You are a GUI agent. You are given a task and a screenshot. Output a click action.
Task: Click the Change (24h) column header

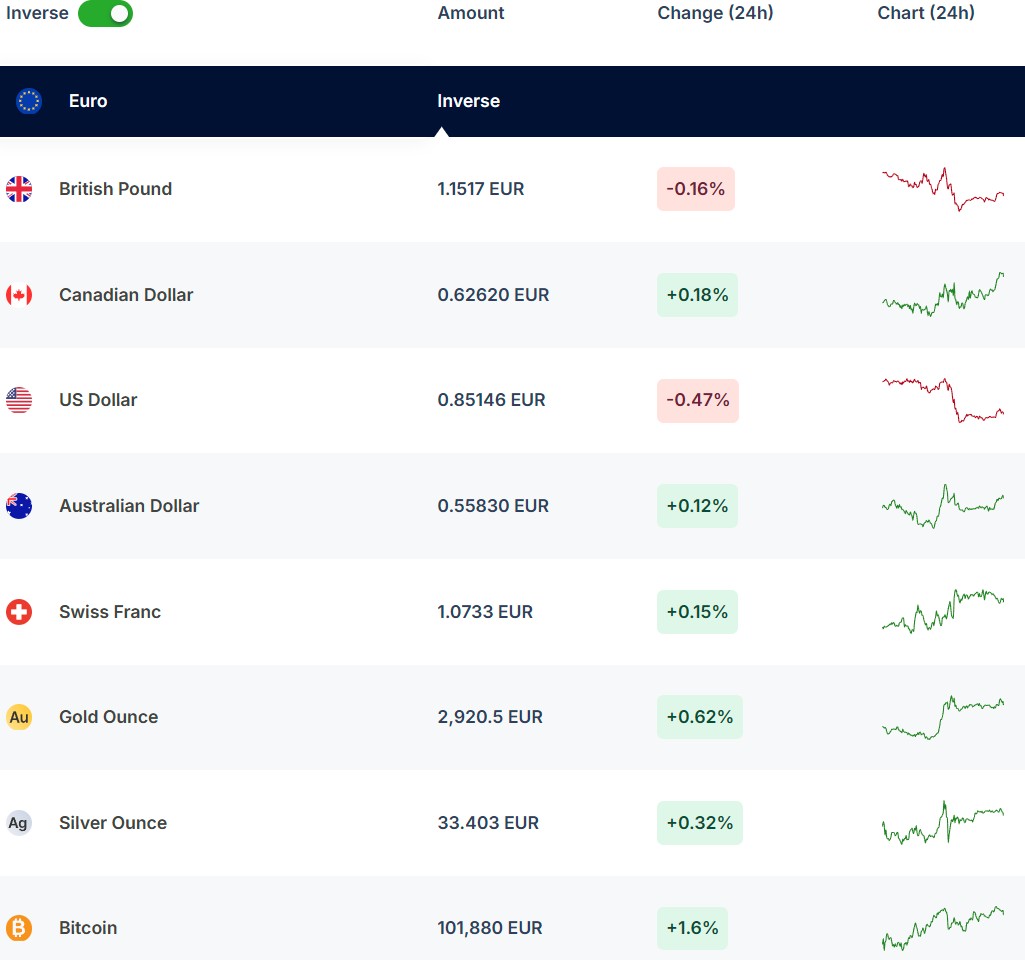click(715, 13)
